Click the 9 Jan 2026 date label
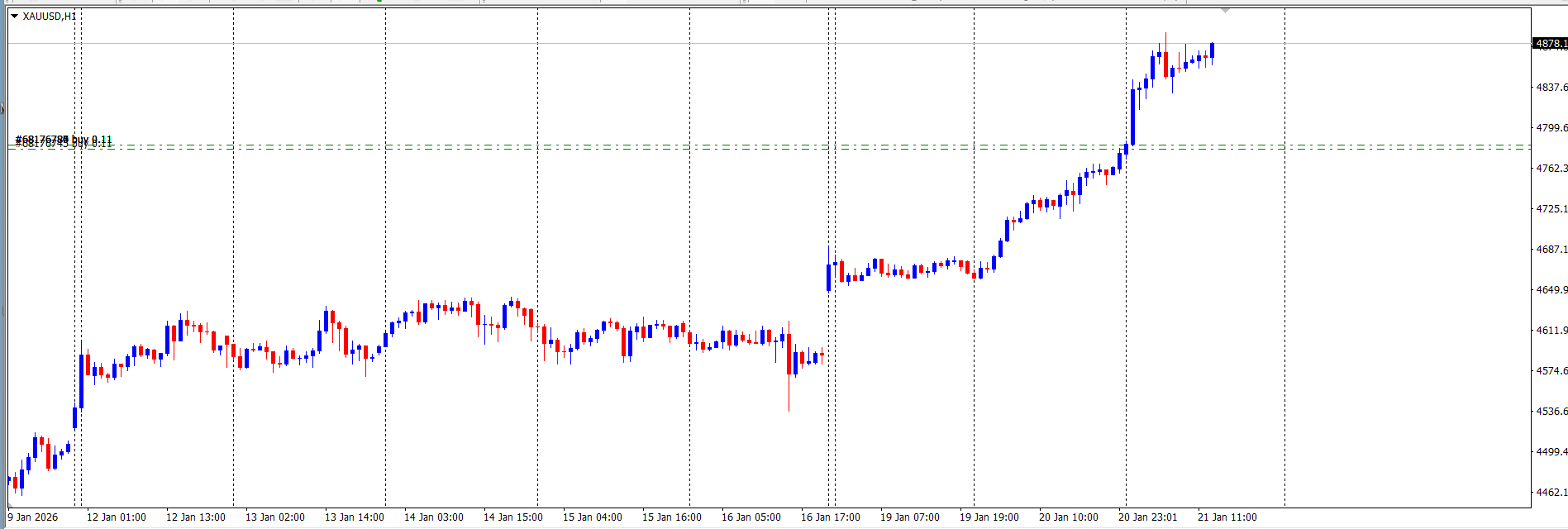The height and width of the screenshot is (529, 1568). (x=33, y=517)
